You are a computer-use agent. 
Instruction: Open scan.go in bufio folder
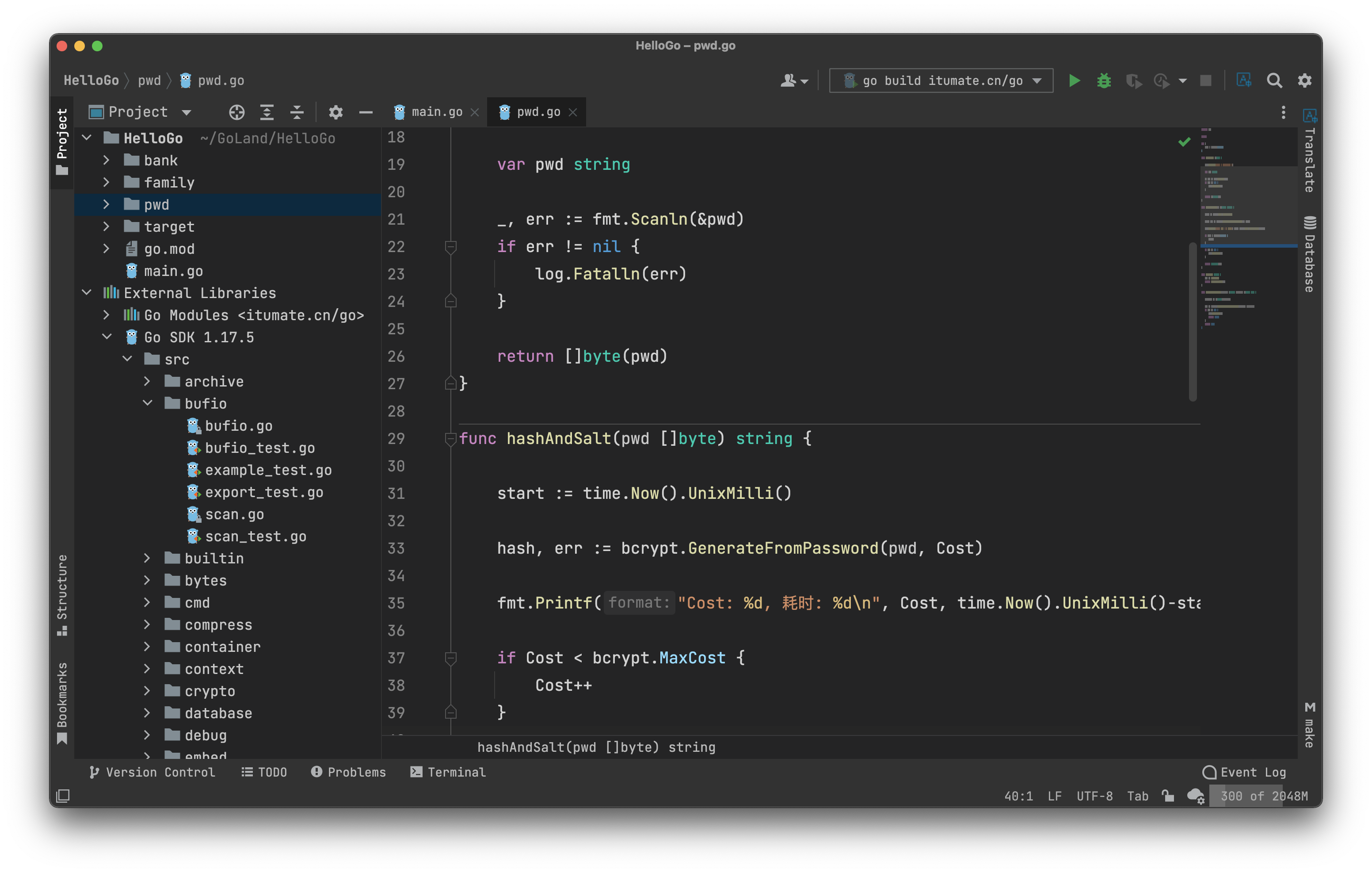[234, 514]
